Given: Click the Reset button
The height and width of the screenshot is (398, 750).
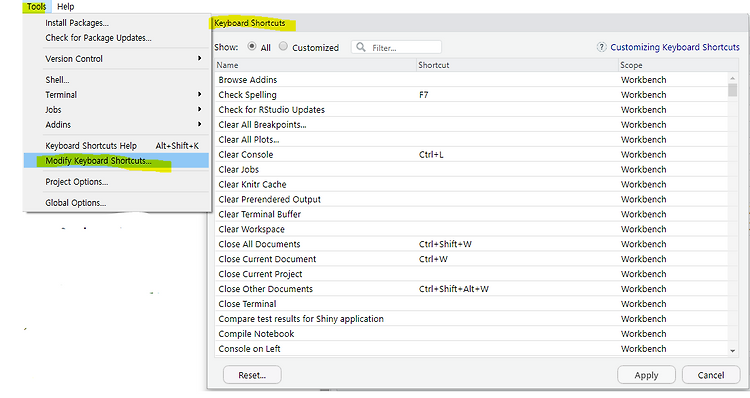Looking at the screenshot, I should [252, 375].
